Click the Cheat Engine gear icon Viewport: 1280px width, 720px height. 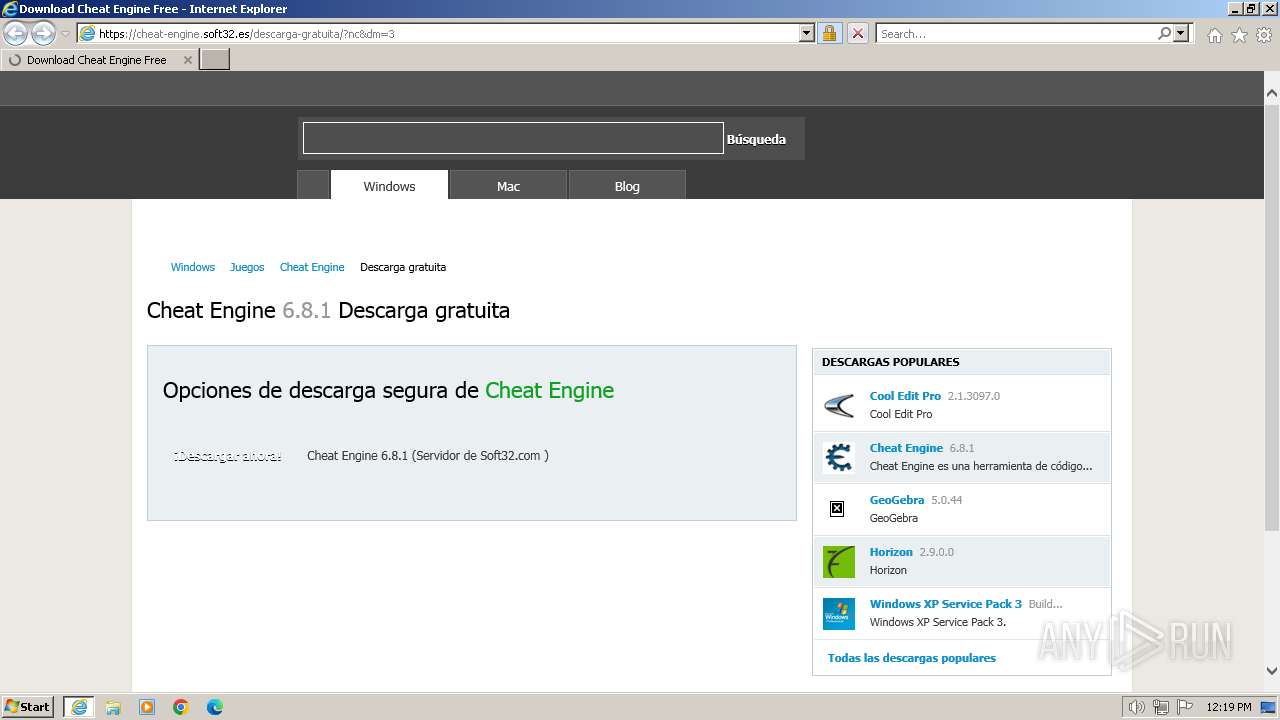tap(839, 457)
